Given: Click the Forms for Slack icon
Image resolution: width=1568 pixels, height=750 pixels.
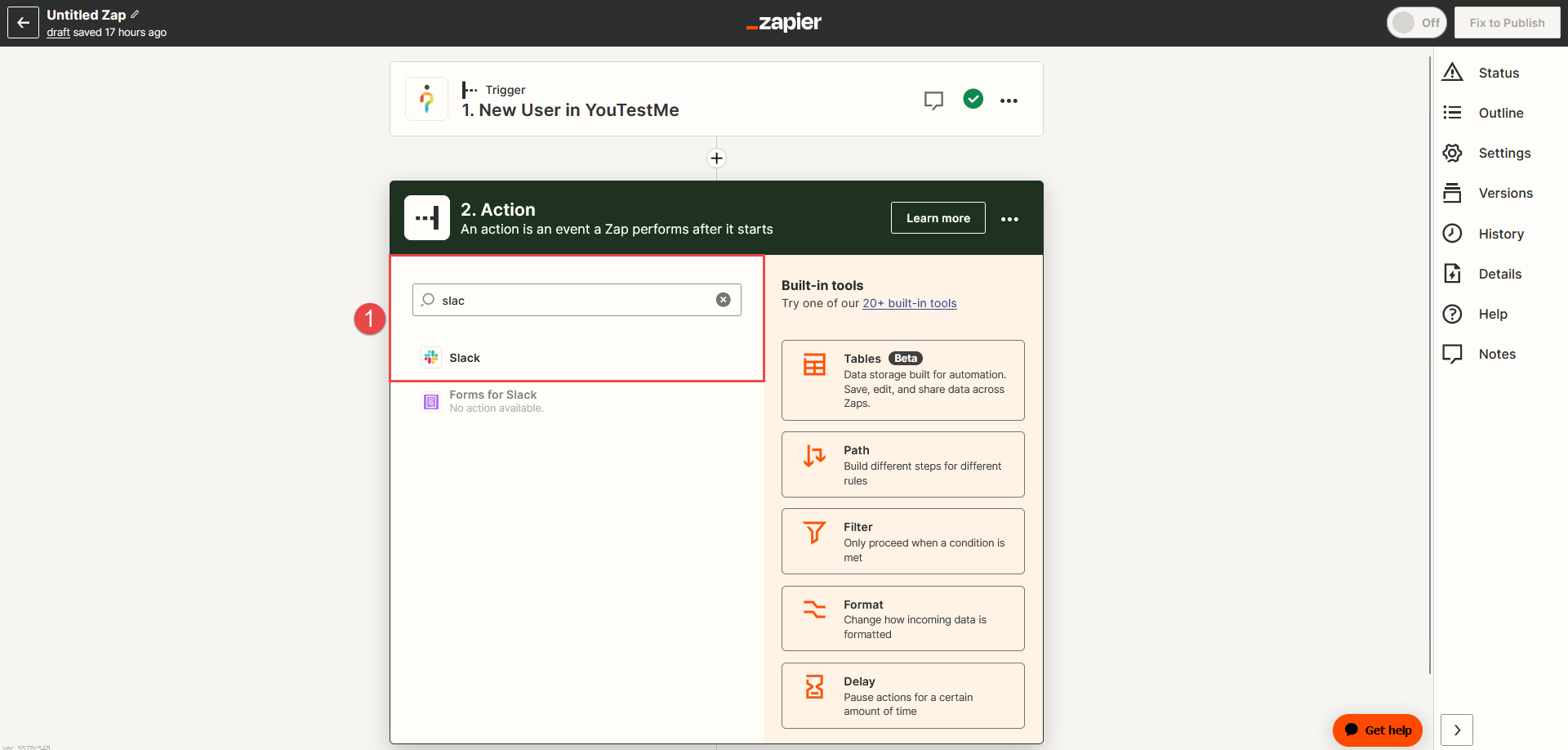Looking at the screenshot, I should (431, 401).
